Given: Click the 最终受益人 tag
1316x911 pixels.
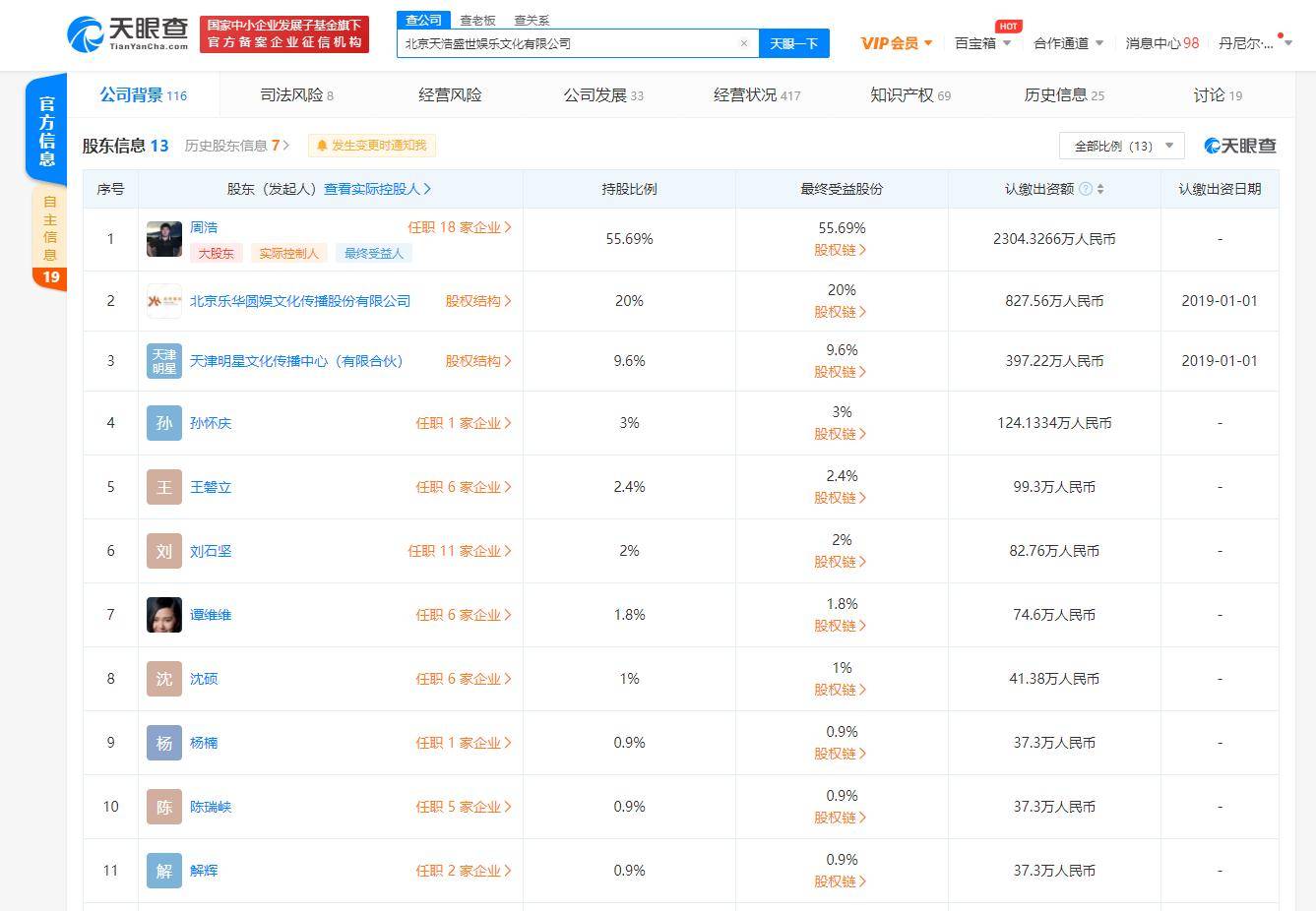Looking at the screenshot, I should (x=374, y=253).
